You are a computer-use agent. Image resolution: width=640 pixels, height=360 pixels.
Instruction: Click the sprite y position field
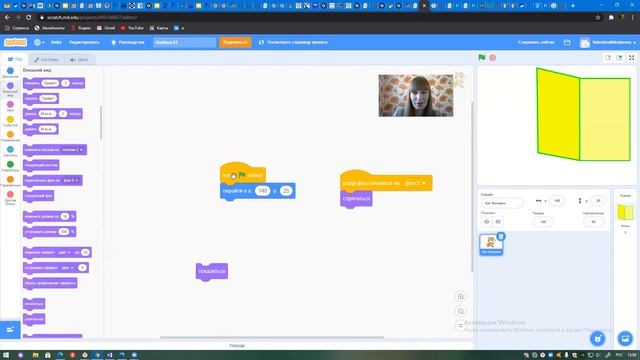tap(598, 200)
